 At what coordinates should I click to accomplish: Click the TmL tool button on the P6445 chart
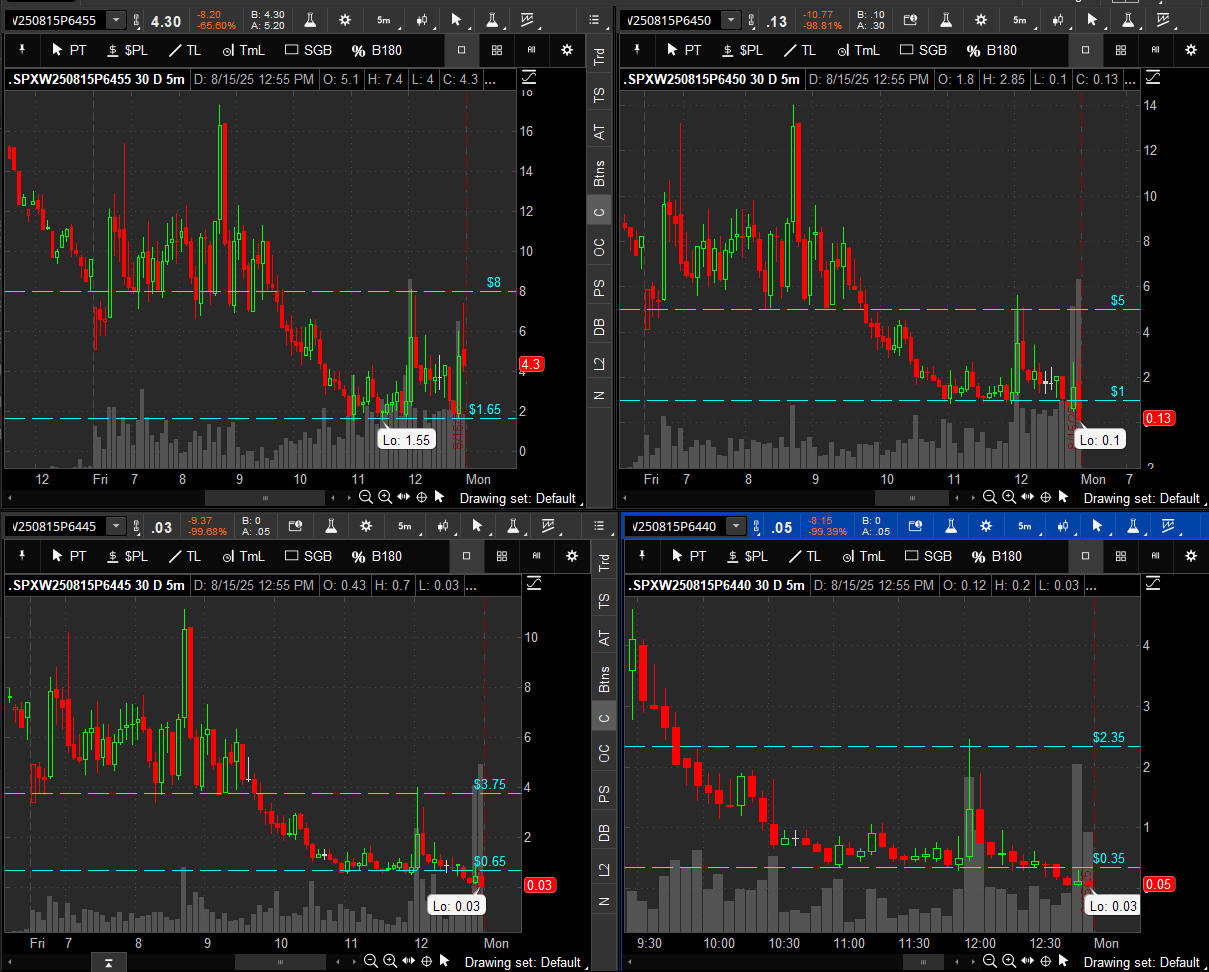[243, 555]
